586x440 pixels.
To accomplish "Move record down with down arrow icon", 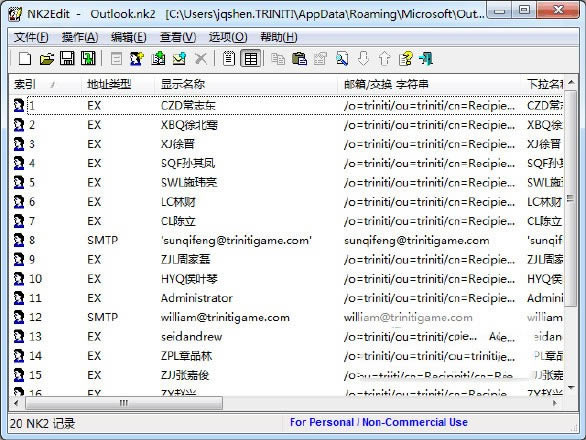I will (x=363, y=59).
